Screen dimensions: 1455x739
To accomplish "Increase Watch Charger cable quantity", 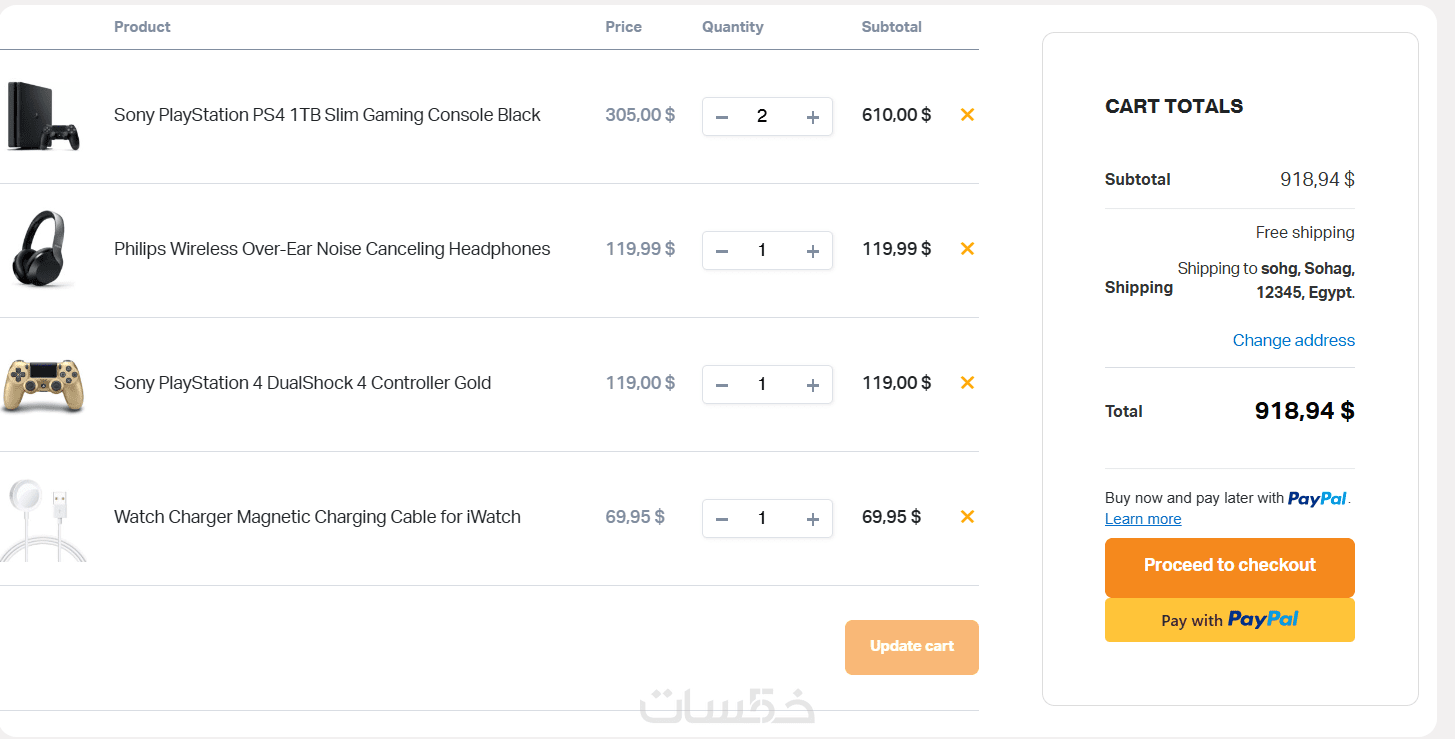I will pyautogui.click(x=812, y=519).
